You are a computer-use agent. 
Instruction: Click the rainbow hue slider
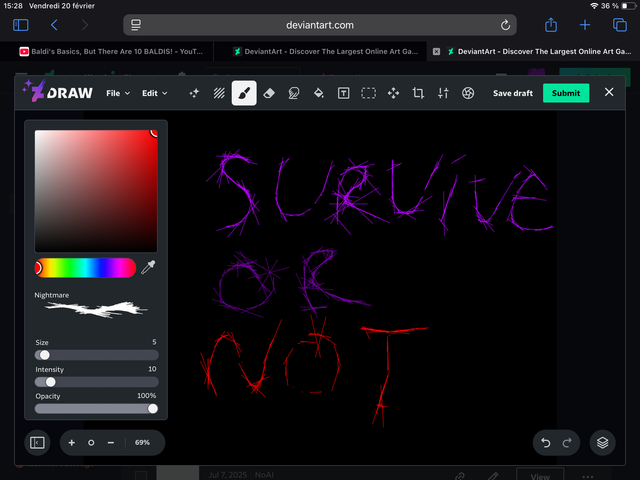pyautogui.click(x=86, y=268)
